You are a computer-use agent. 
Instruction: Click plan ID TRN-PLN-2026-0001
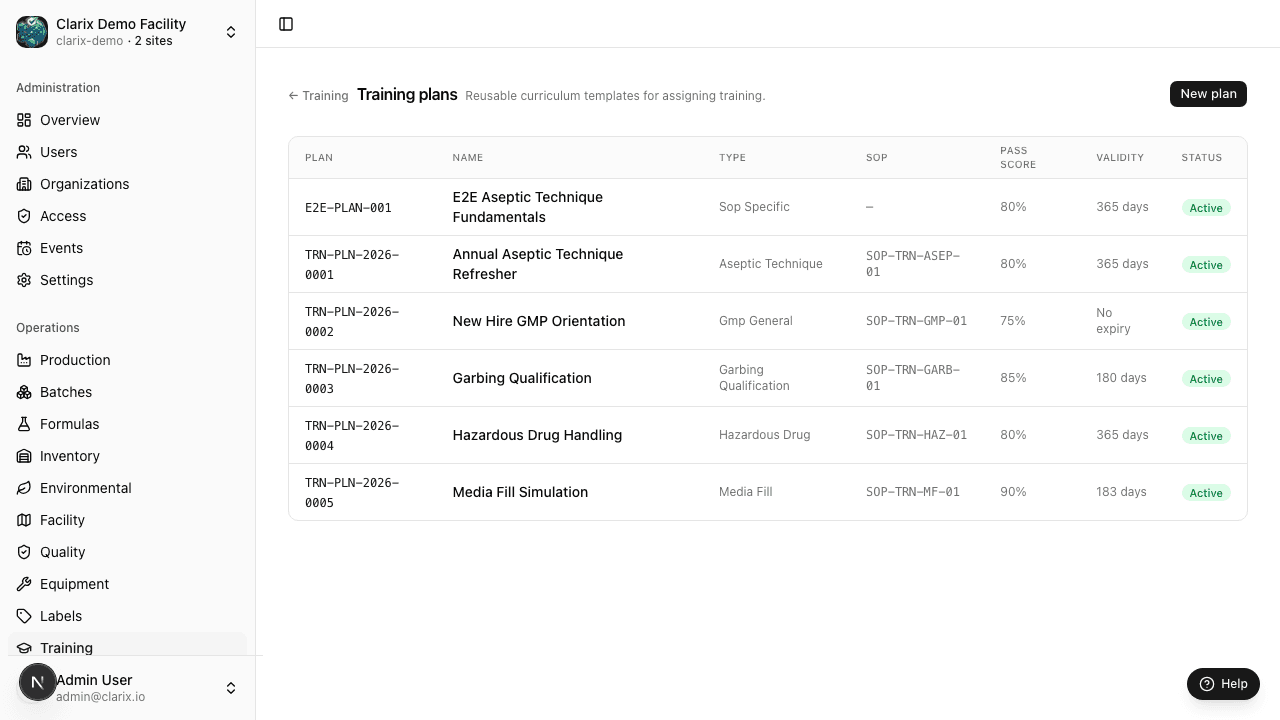[x=352, y=265]
